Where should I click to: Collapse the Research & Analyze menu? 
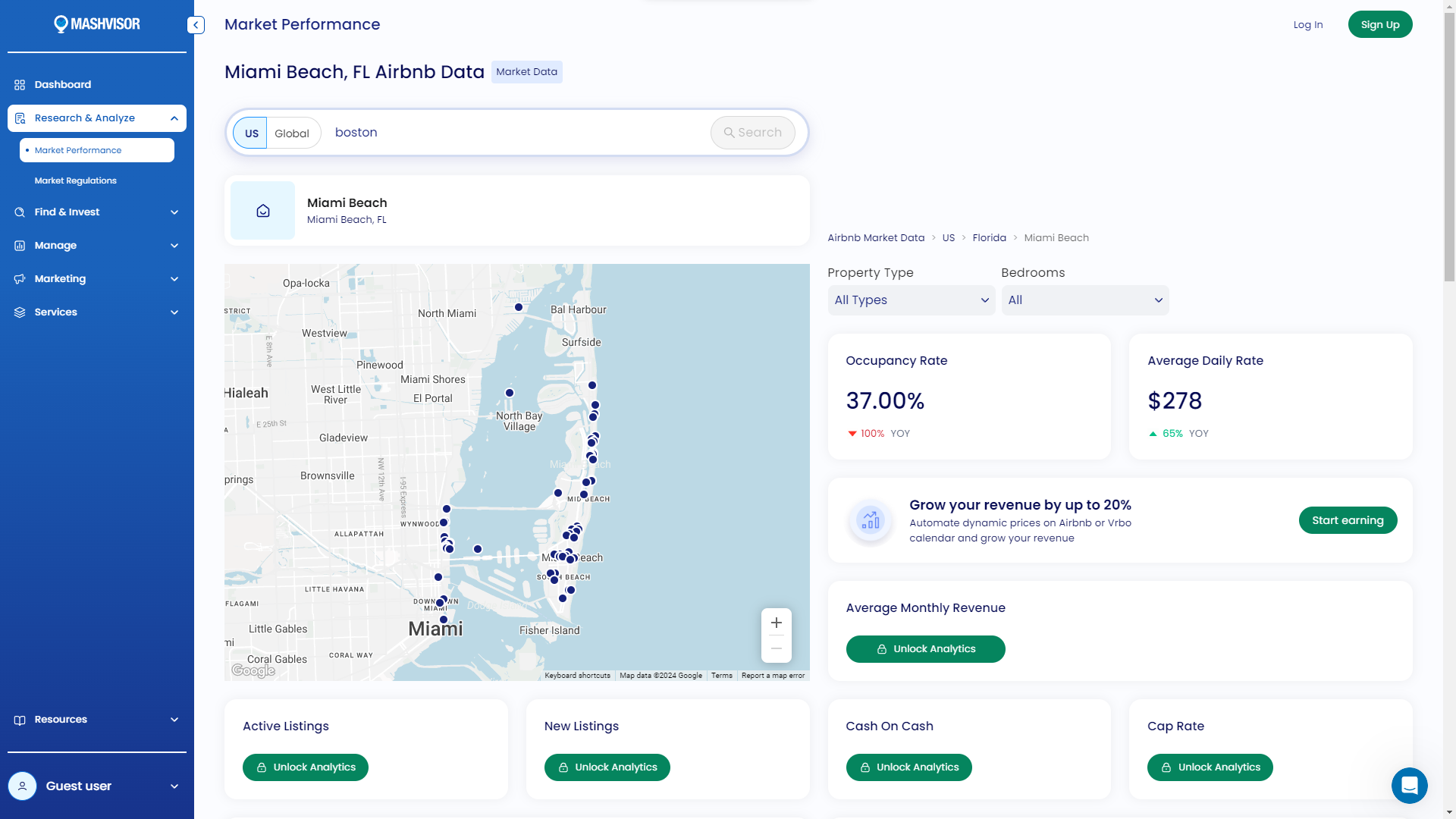174,118
